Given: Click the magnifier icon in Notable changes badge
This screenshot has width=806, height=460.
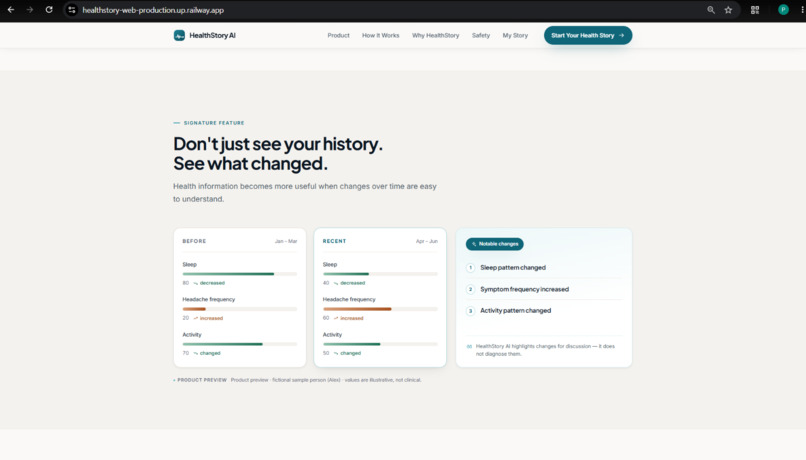Looking at the screenshot, I should coord(474,244).
